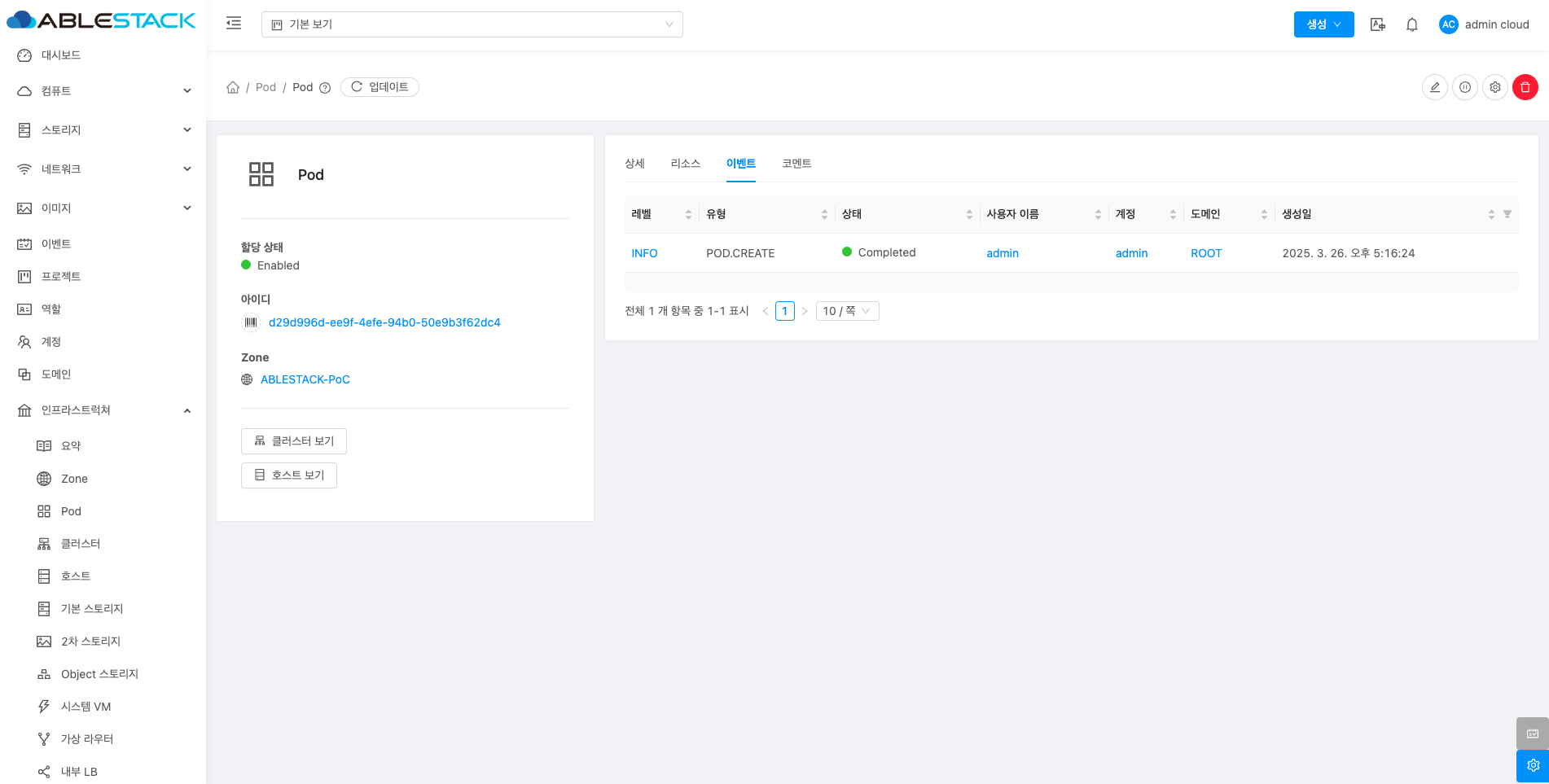Click the edit pencil icon
The image size is (1549, 784).
point(1434,87)
